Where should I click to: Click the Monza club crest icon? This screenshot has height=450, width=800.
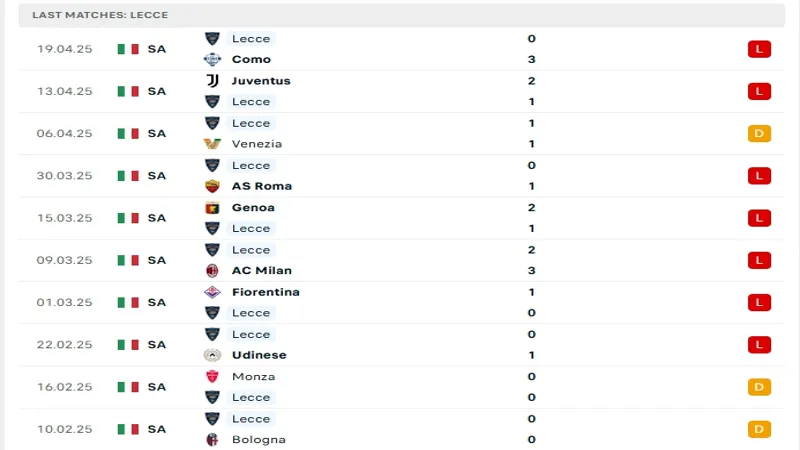tap(212, 377)
